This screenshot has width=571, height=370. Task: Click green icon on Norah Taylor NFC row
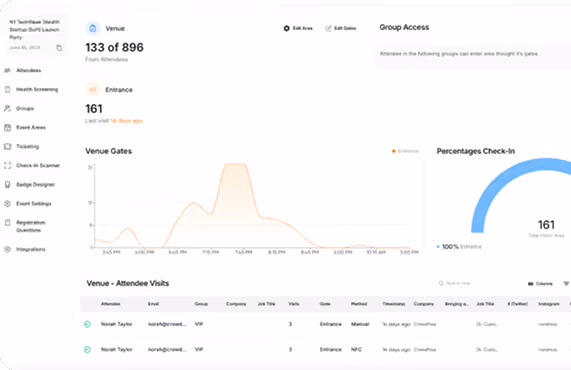(x=87, y=350)
